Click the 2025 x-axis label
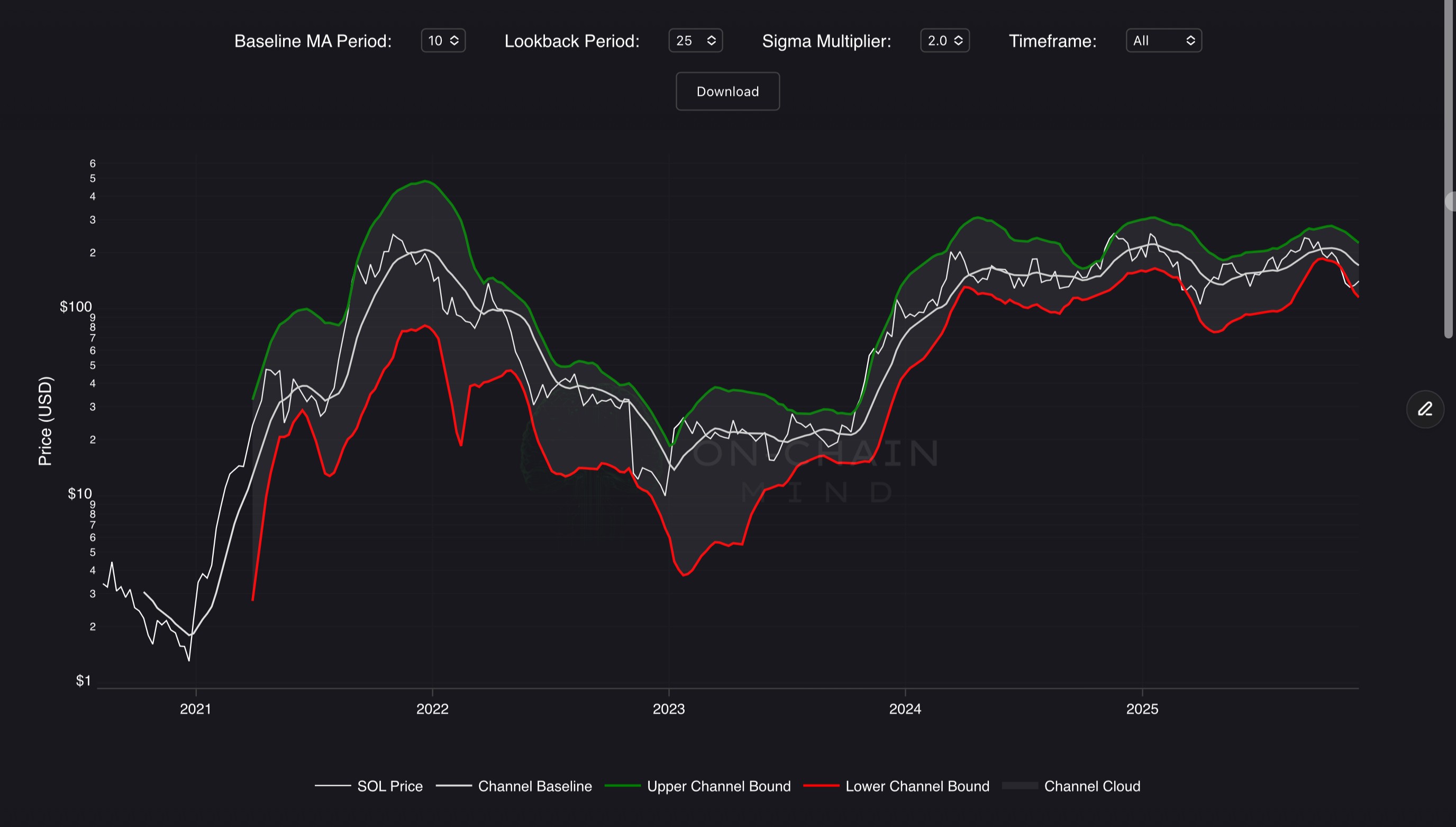This screenshot has height=827, width=1456. [x=1142, y=709]
